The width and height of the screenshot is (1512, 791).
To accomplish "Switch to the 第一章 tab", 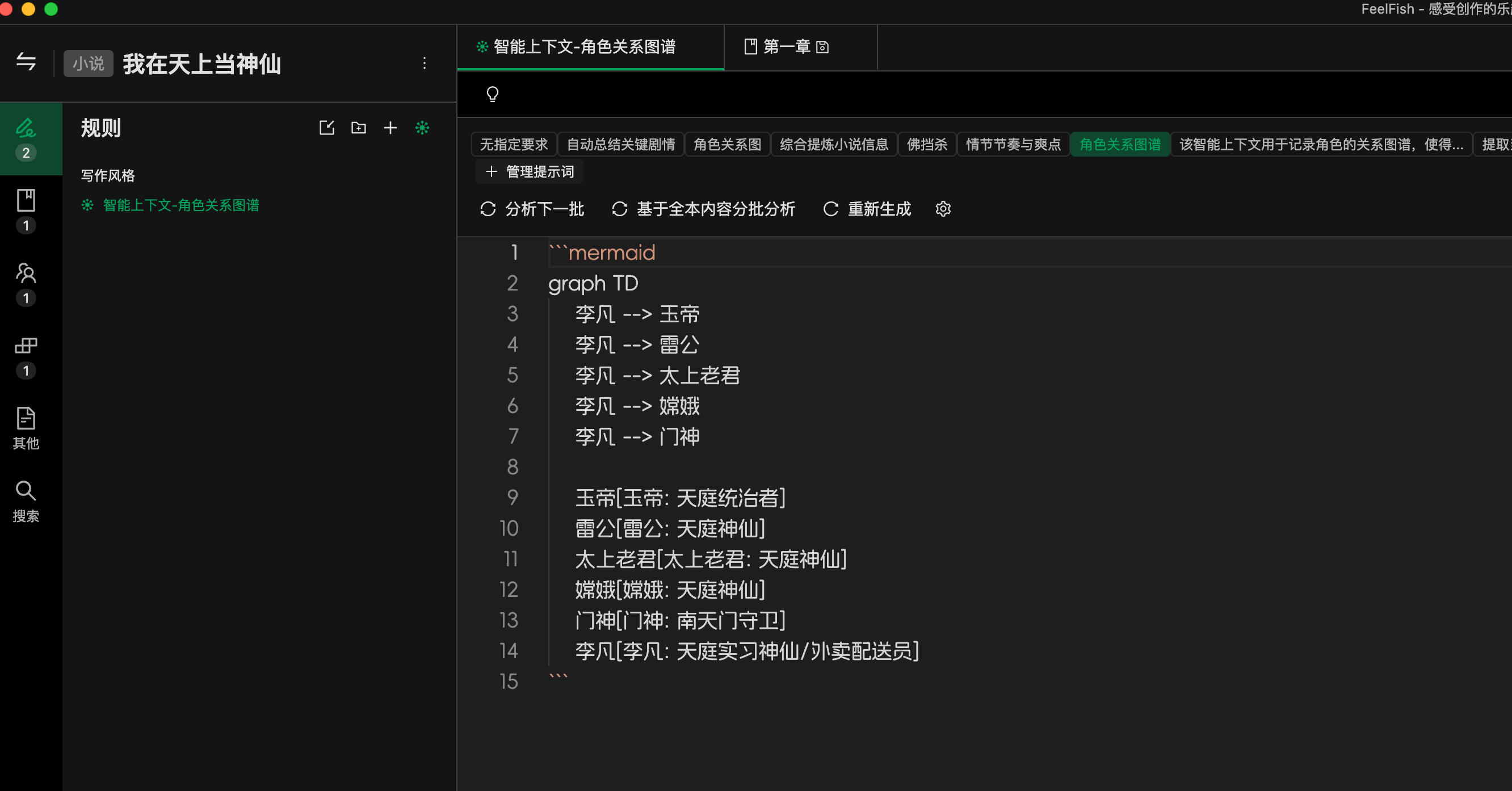I will [787, 47].
